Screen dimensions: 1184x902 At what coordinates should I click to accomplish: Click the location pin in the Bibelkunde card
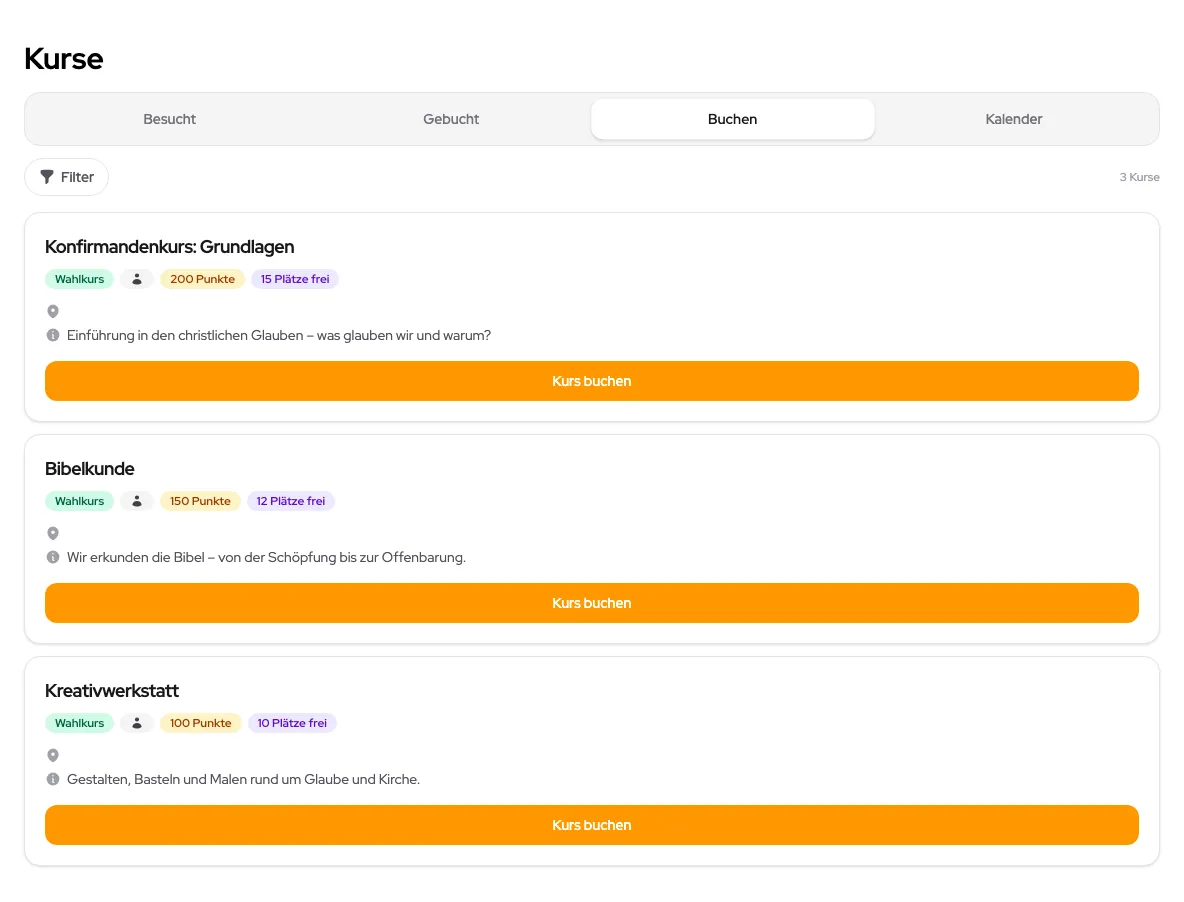[53, 533]
